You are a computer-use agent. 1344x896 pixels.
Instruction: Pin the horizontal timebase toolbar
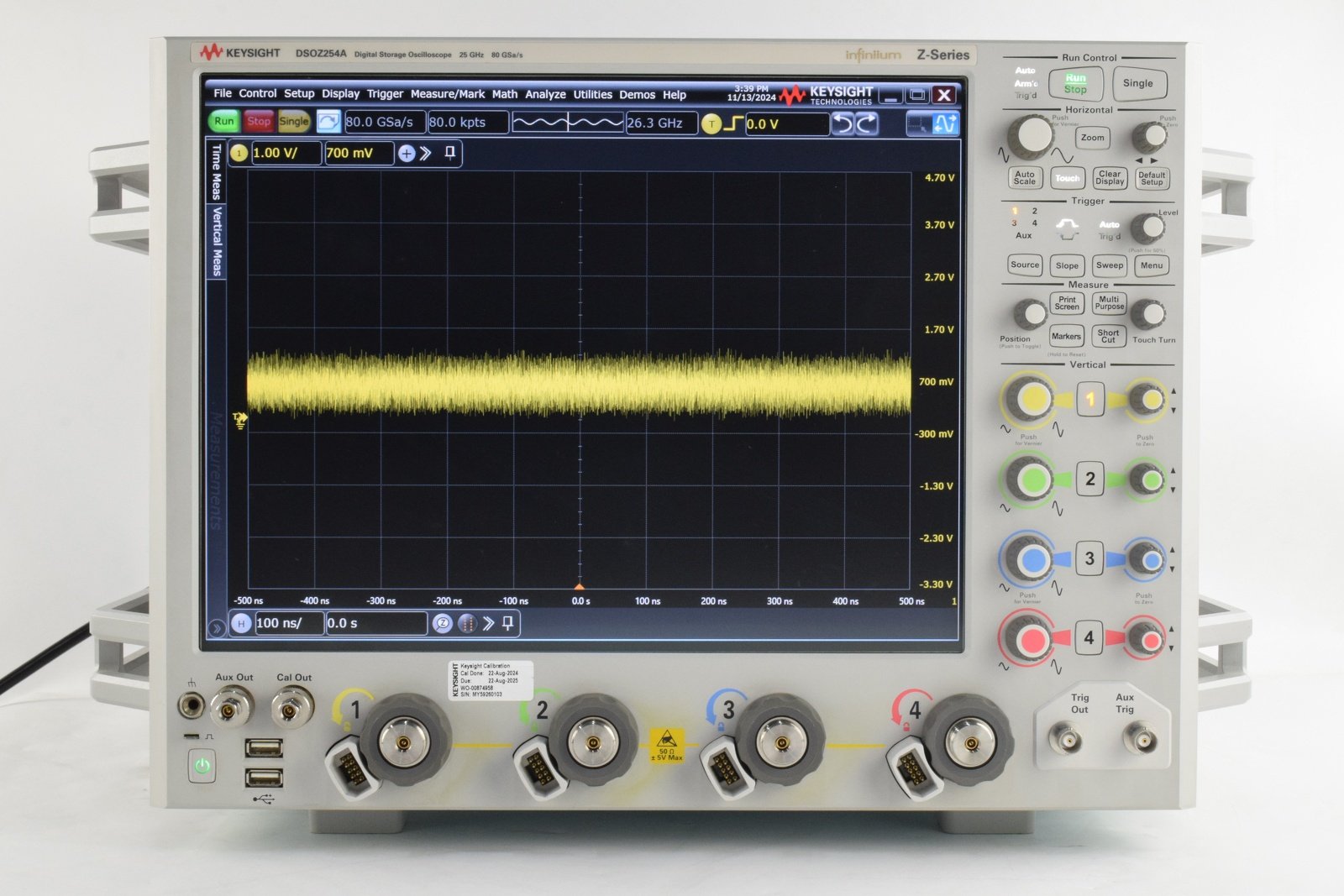(508, 622)
